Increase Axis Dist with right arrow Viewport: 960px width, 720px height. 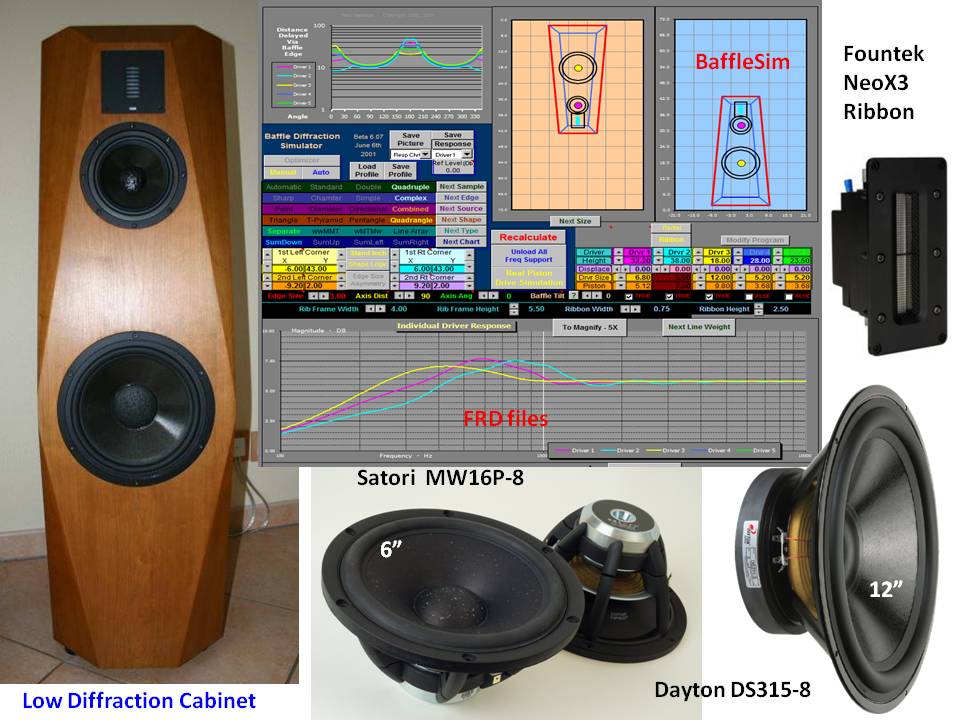408,296
